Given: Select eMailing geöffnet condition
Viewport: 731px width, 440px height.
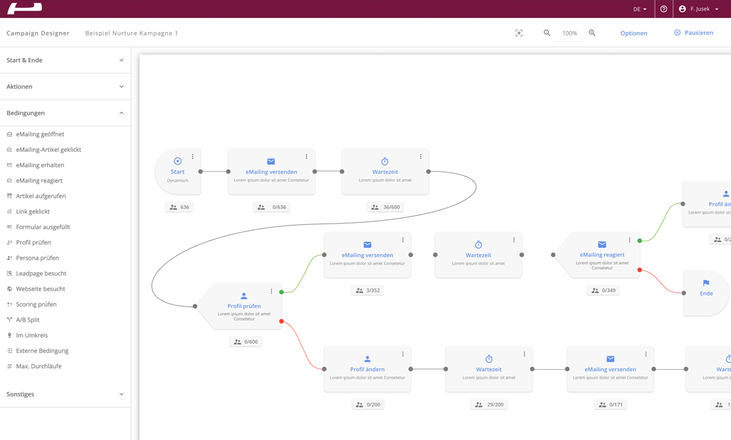Looking at the screenshot, I should pyautogui.click(x=40, y=134).
